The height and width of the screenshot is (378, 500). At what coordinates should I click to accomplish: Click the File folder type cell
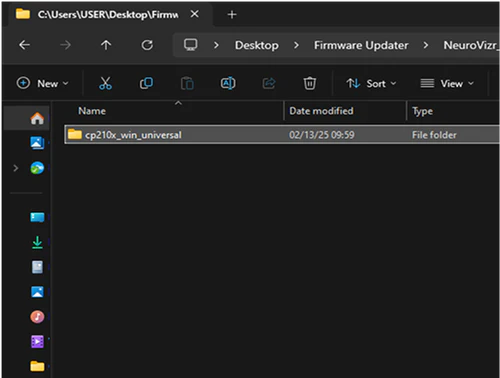click(x=434, y=135)
